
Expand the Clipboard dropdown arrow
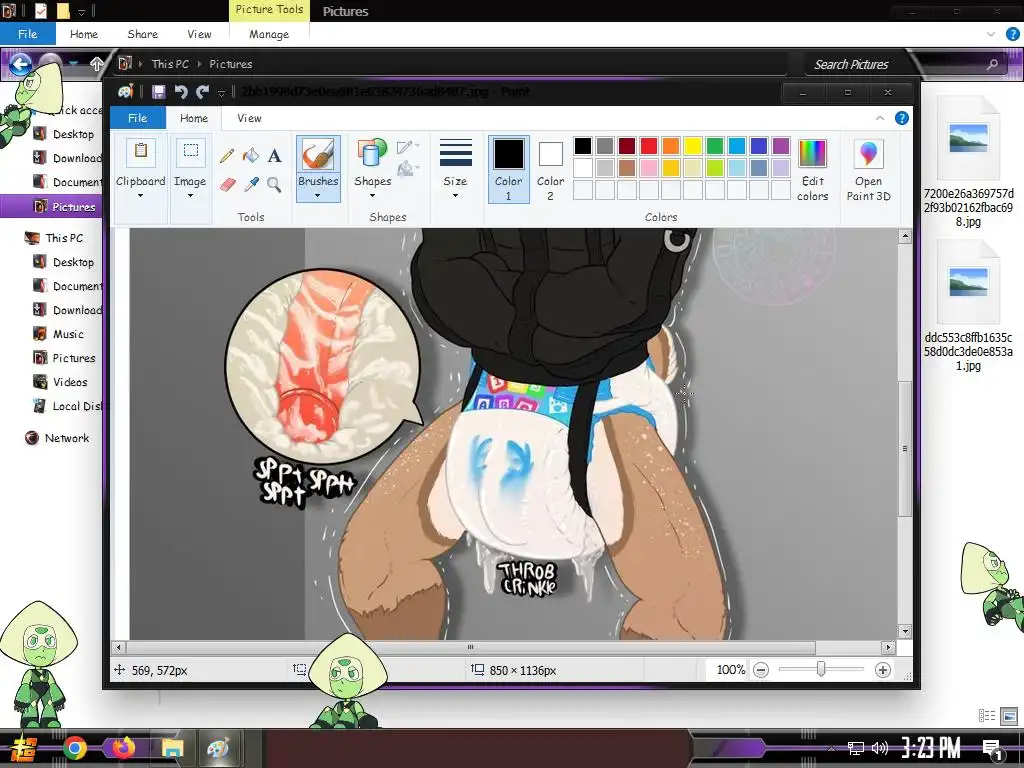(x=140, y=195)
